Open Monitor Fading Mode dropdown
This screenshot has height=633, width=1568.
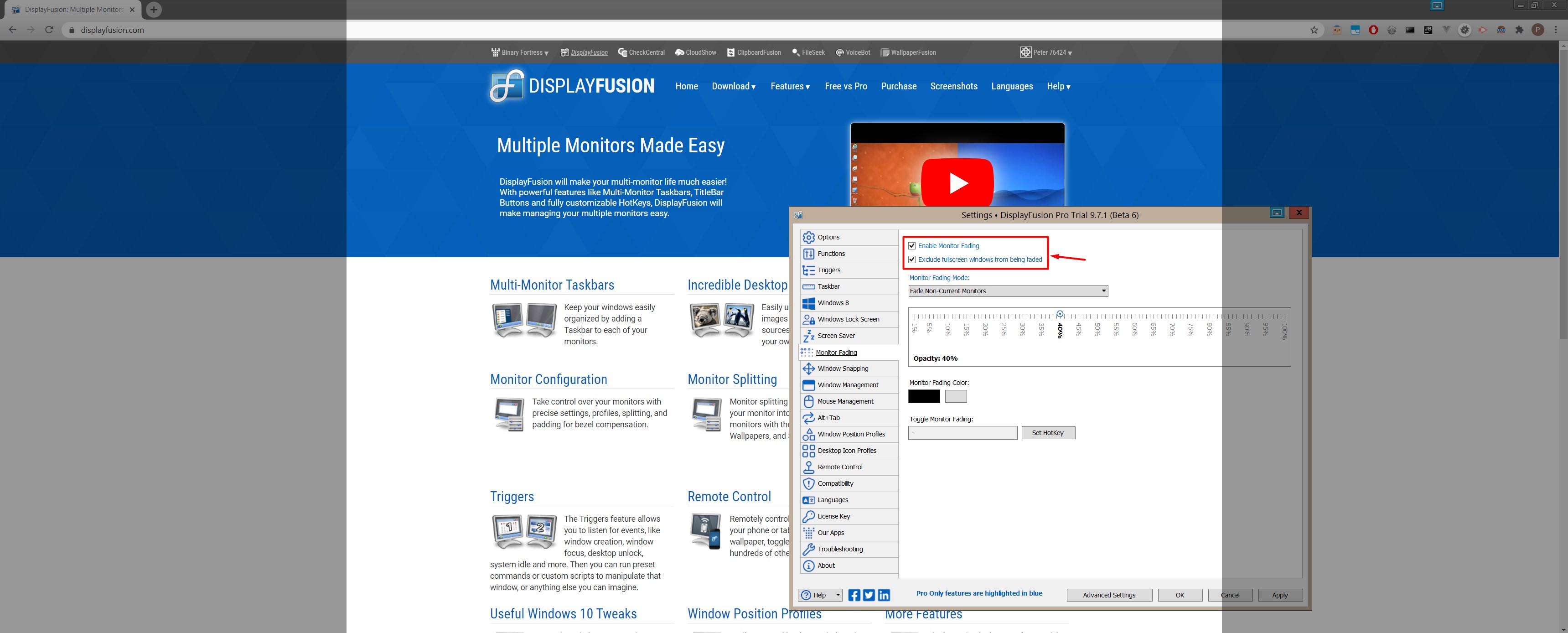coord(1007,291)
